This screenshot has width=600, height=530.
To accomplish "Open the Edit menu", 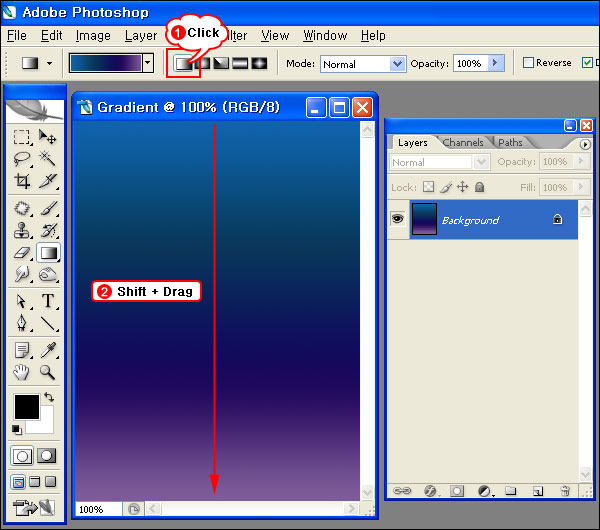I will coord(51,36).
